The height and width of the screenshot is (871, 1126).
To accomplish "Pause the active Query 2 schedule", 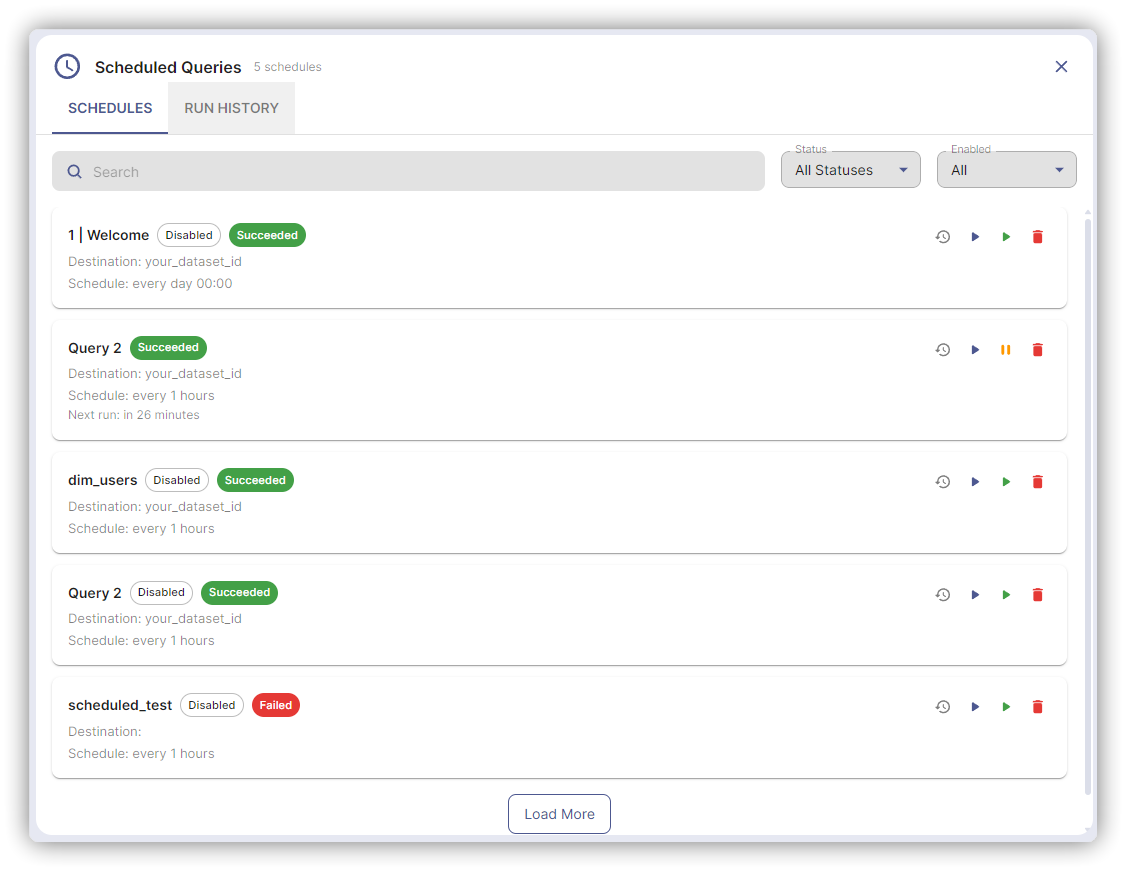I will click(1006, 350).
